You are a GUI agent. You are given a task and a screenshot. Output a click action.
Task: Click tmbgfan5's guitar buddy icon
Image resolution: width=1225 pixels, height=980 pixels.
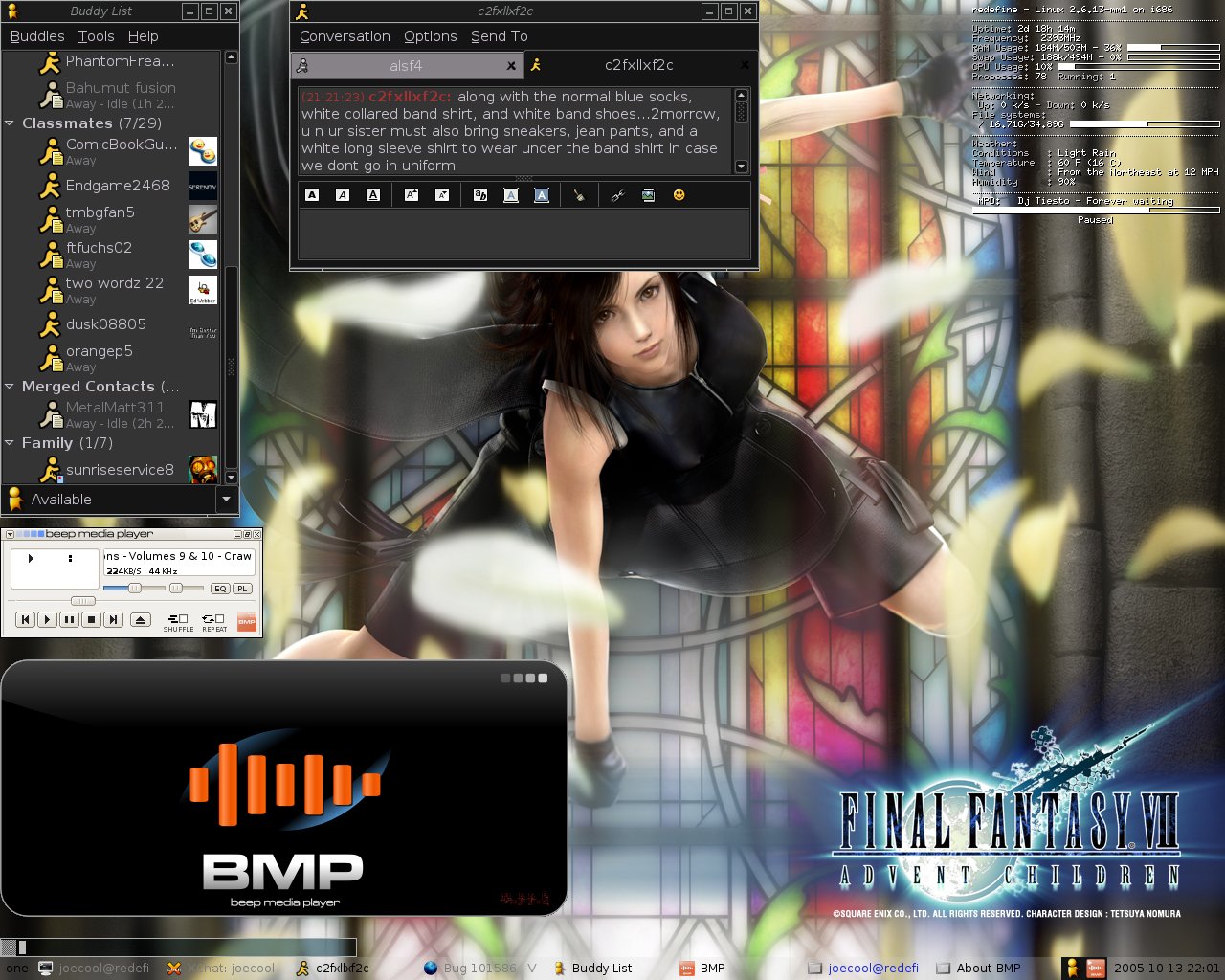pyautogui.click(x=203, y=220)
